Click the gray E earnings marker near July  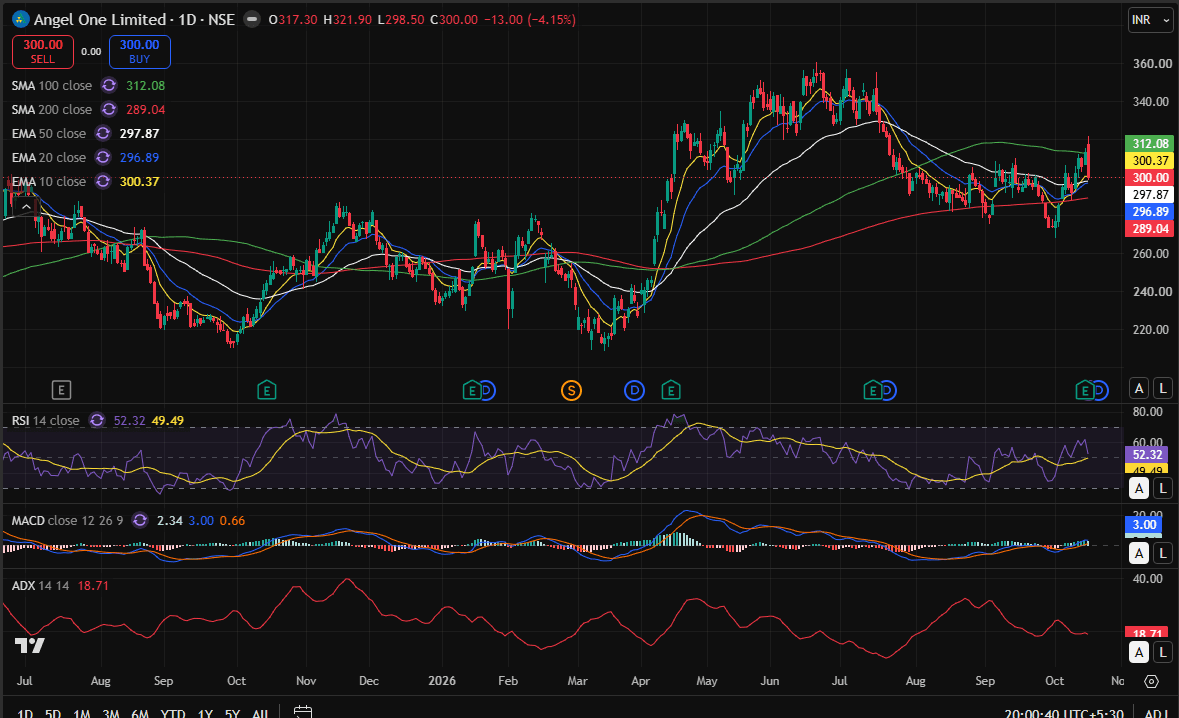tap(62, 390)
